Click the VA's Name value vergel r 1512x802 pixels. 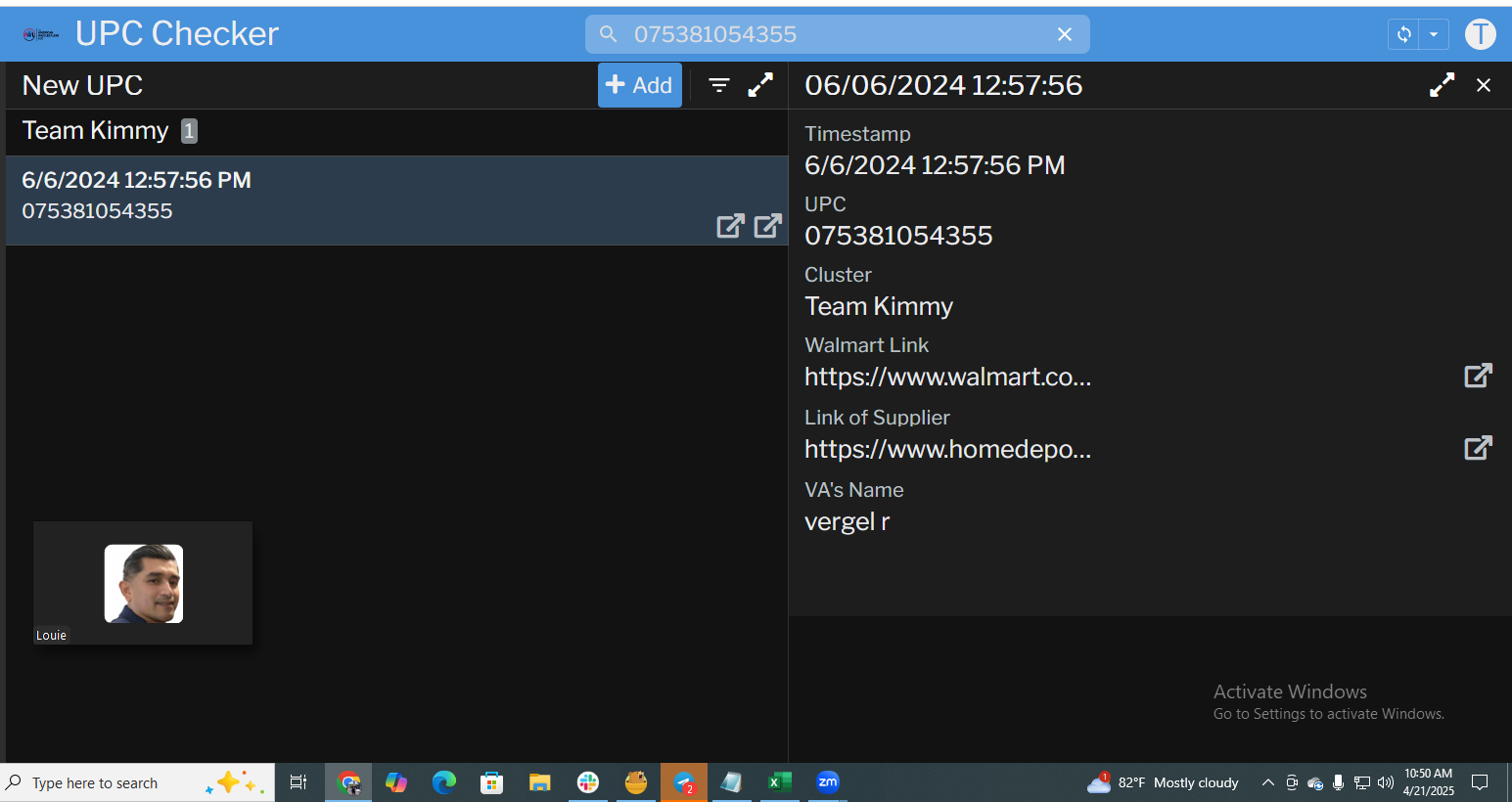(847, 521)
